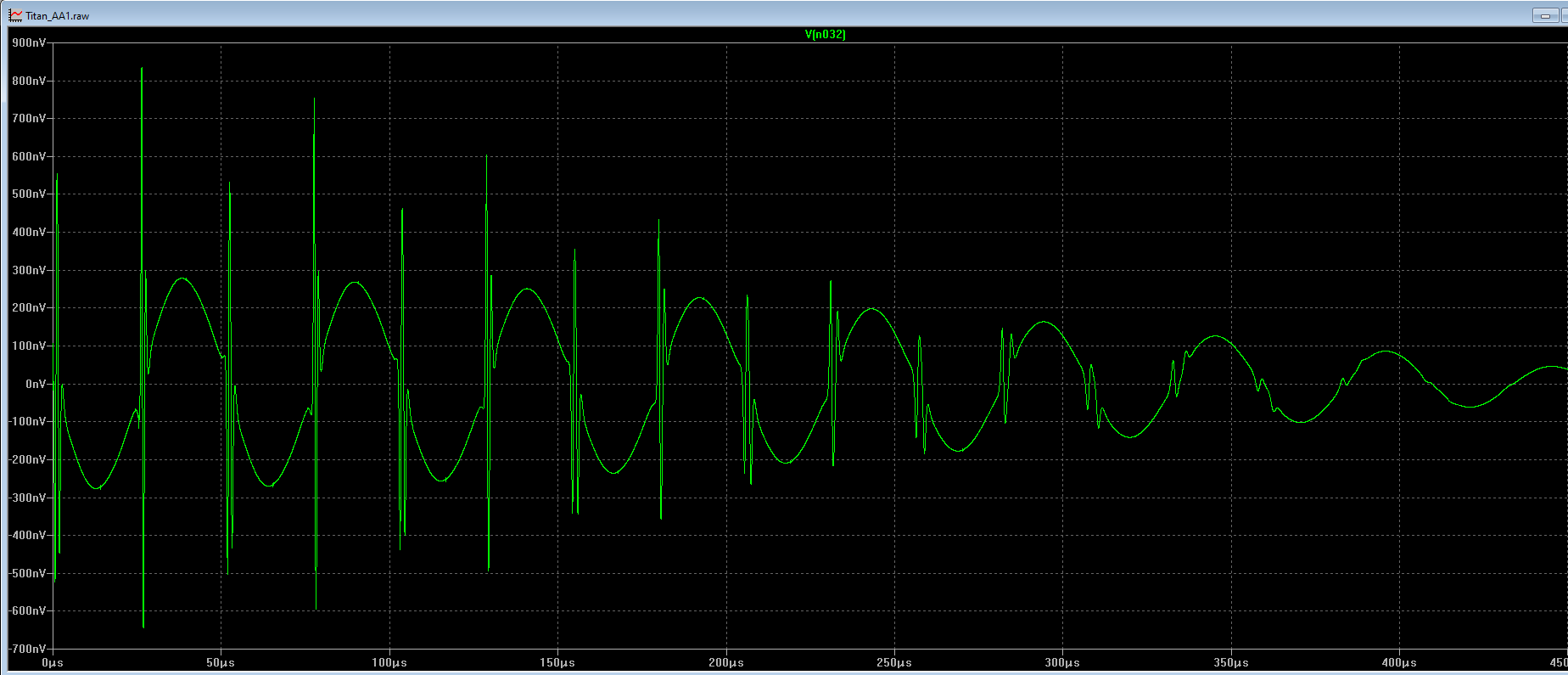Click the -500nV vertical axis label
Viewport: 1568px width, 675px height.
28,573
